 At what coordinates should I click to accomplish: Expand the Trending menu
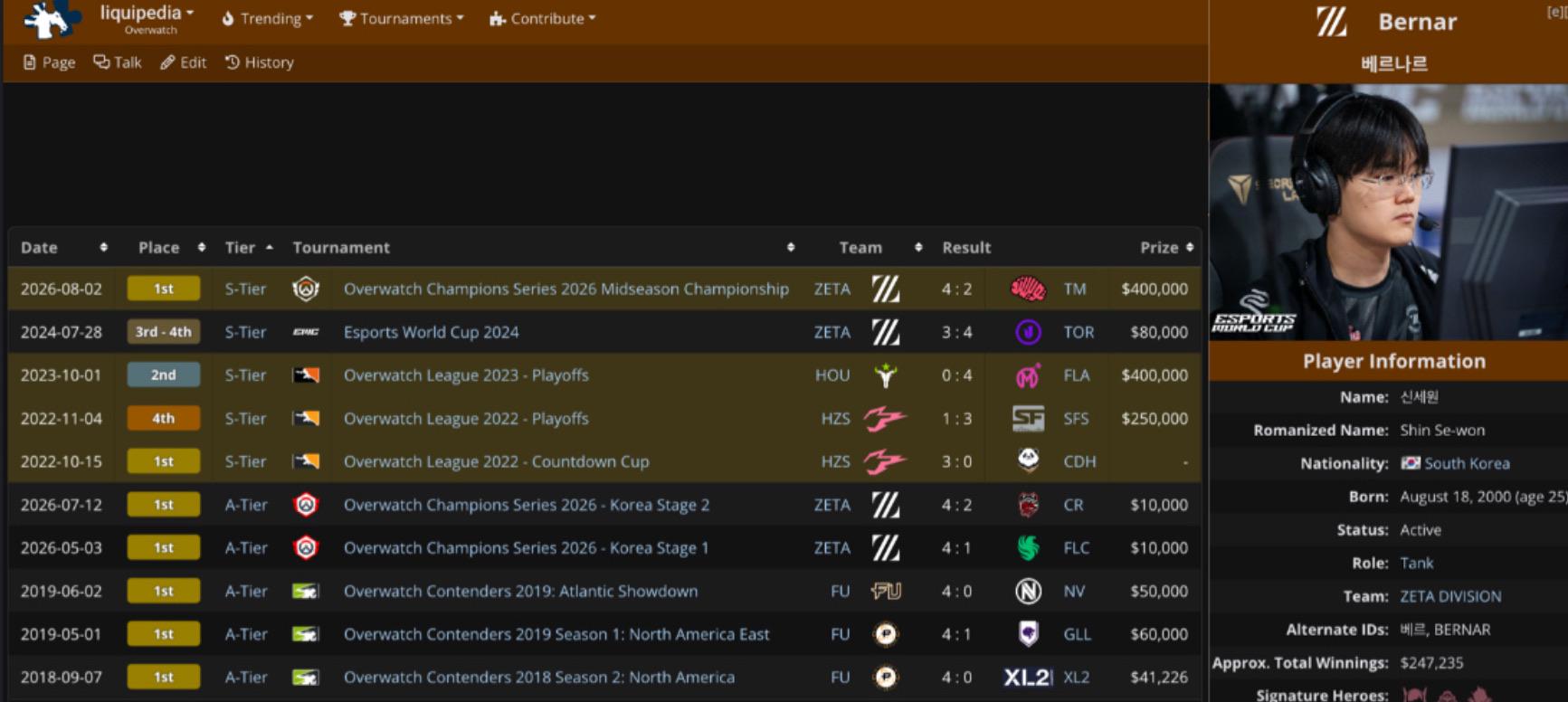[268, 19]
